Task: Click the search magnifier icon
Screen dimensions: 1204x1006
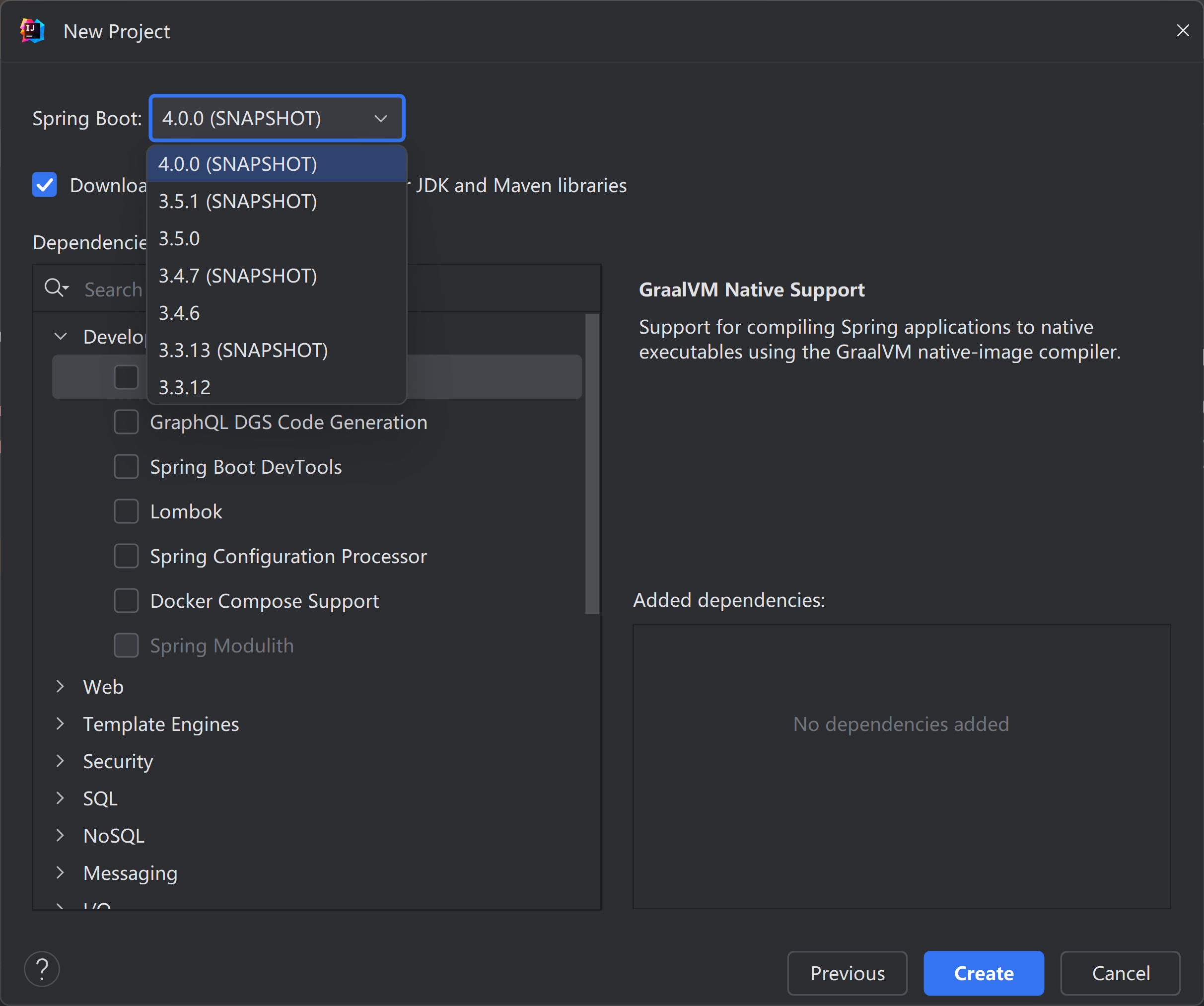Action: click(56, 288)
